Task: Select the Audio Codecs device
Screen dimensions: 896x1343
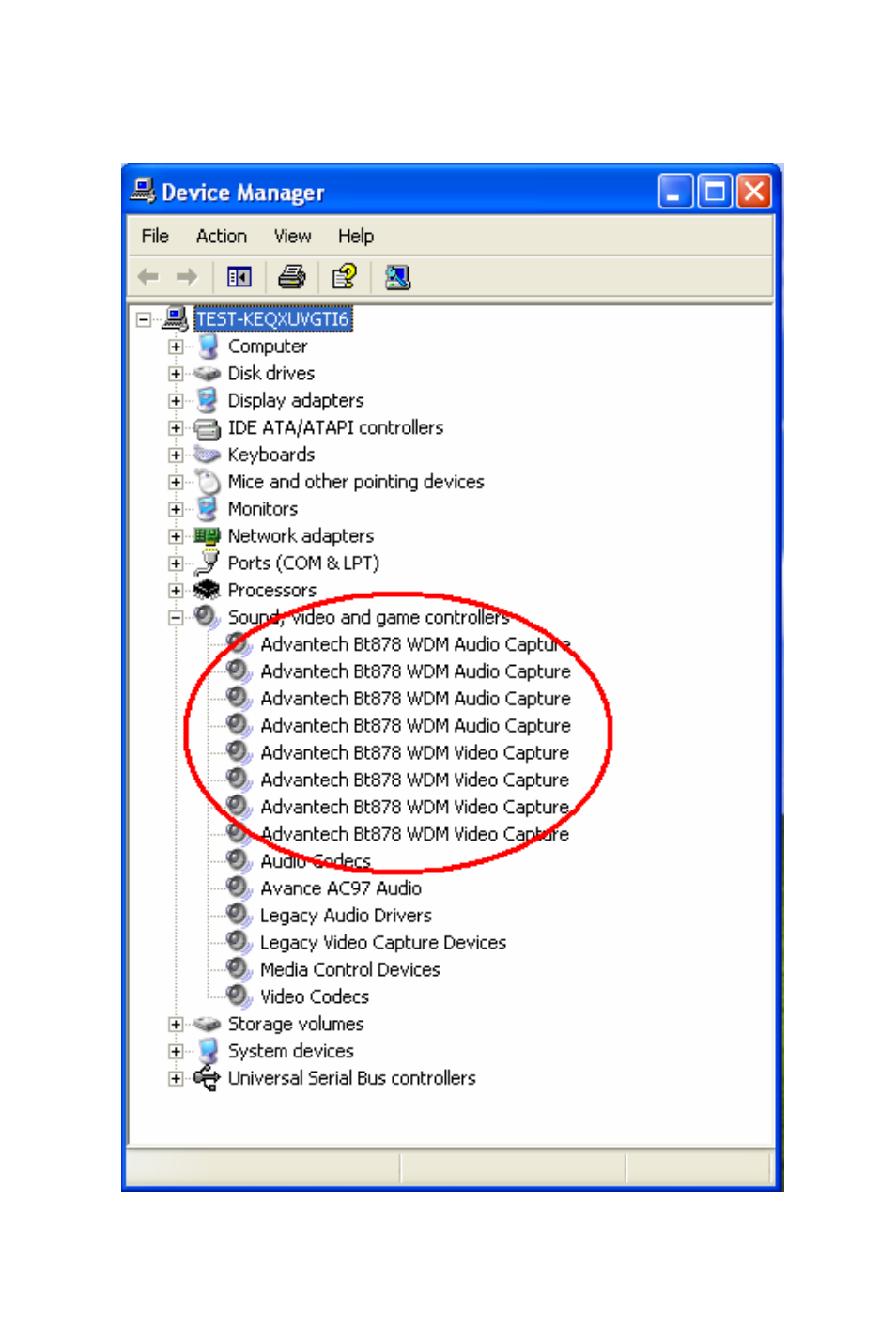Action: [x=316, y=861]
